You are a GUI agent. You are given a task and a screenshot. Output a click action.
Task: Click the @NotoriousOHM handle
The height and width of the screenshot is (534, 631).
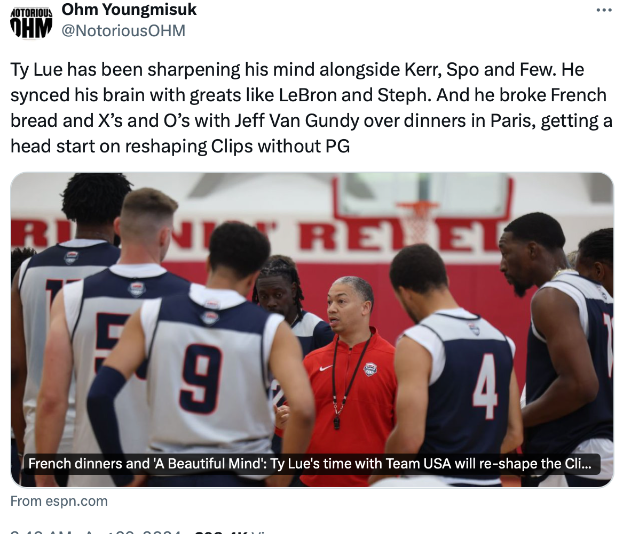(123, 31)
